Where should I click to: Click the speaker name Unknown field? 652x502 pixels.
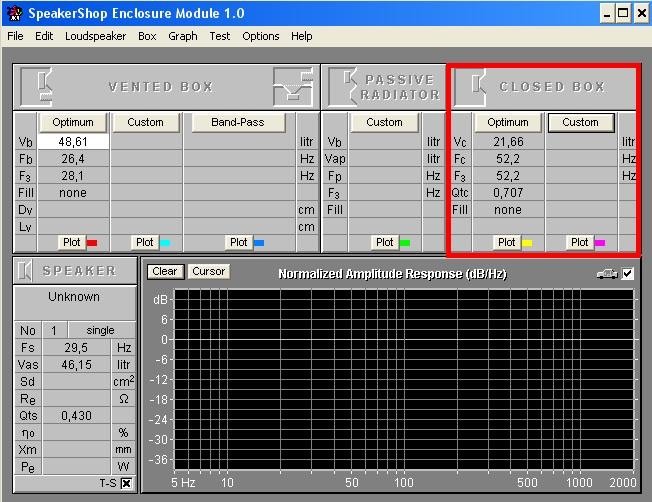75,302
